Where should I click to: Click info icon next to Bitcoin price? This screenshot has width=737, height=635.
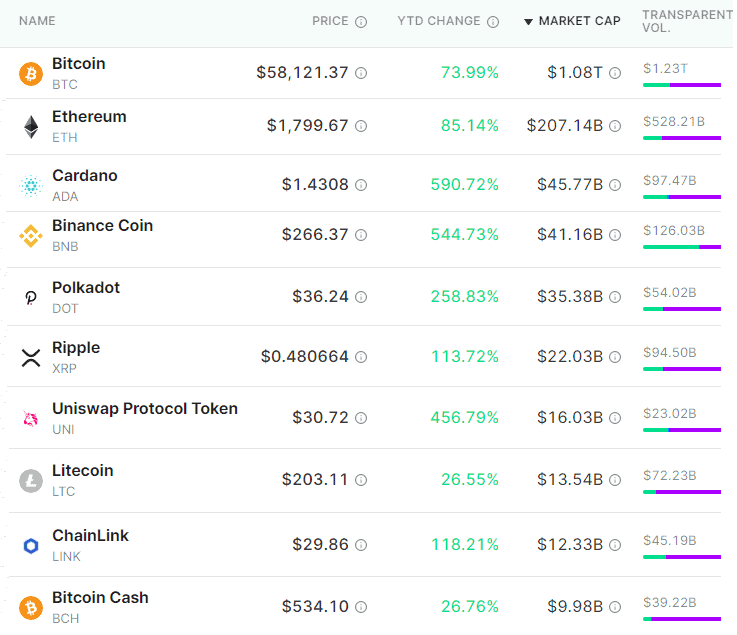361,73
